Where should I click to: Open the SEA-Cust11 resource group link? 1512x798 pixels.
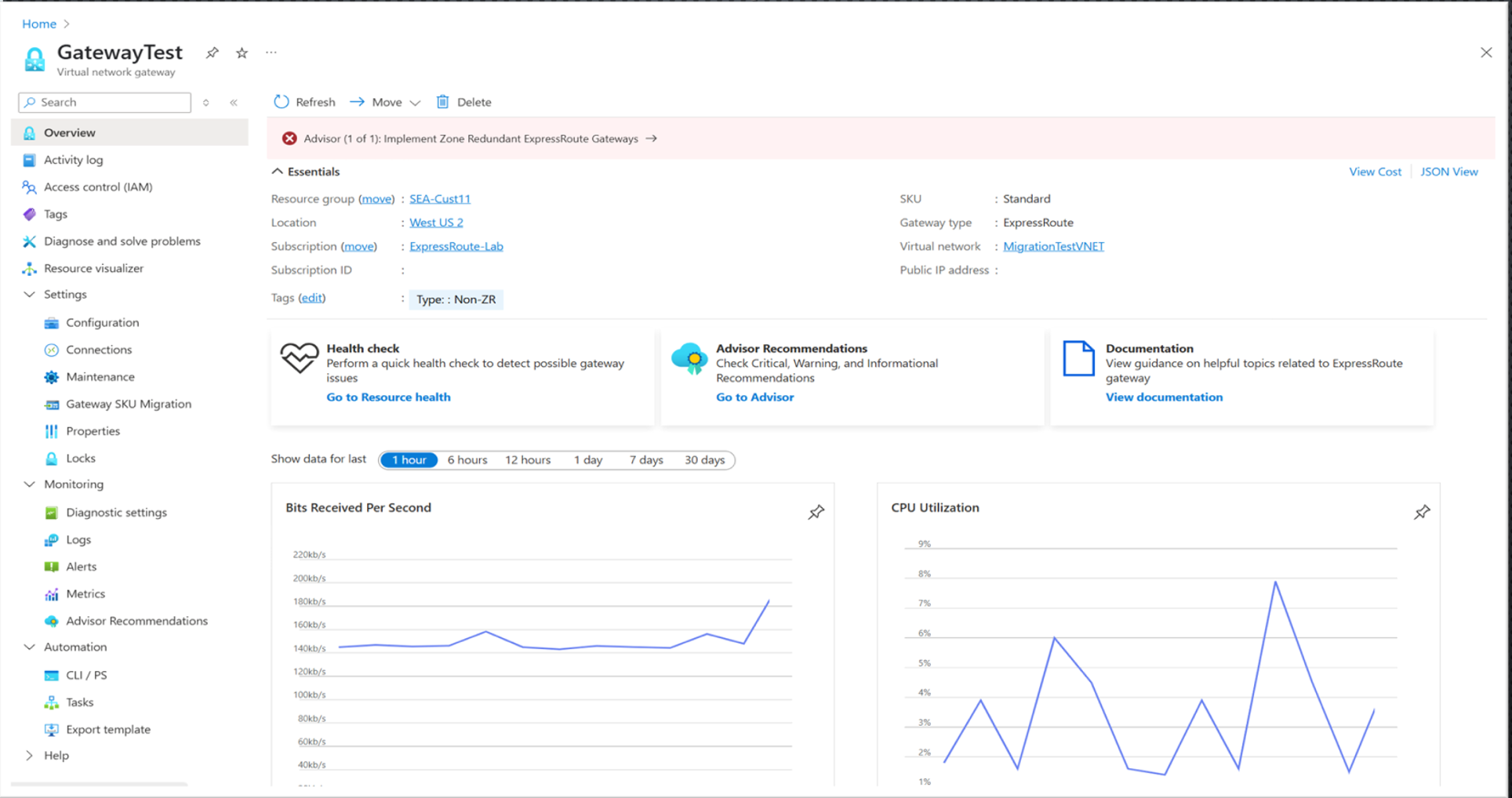[440, 198]
